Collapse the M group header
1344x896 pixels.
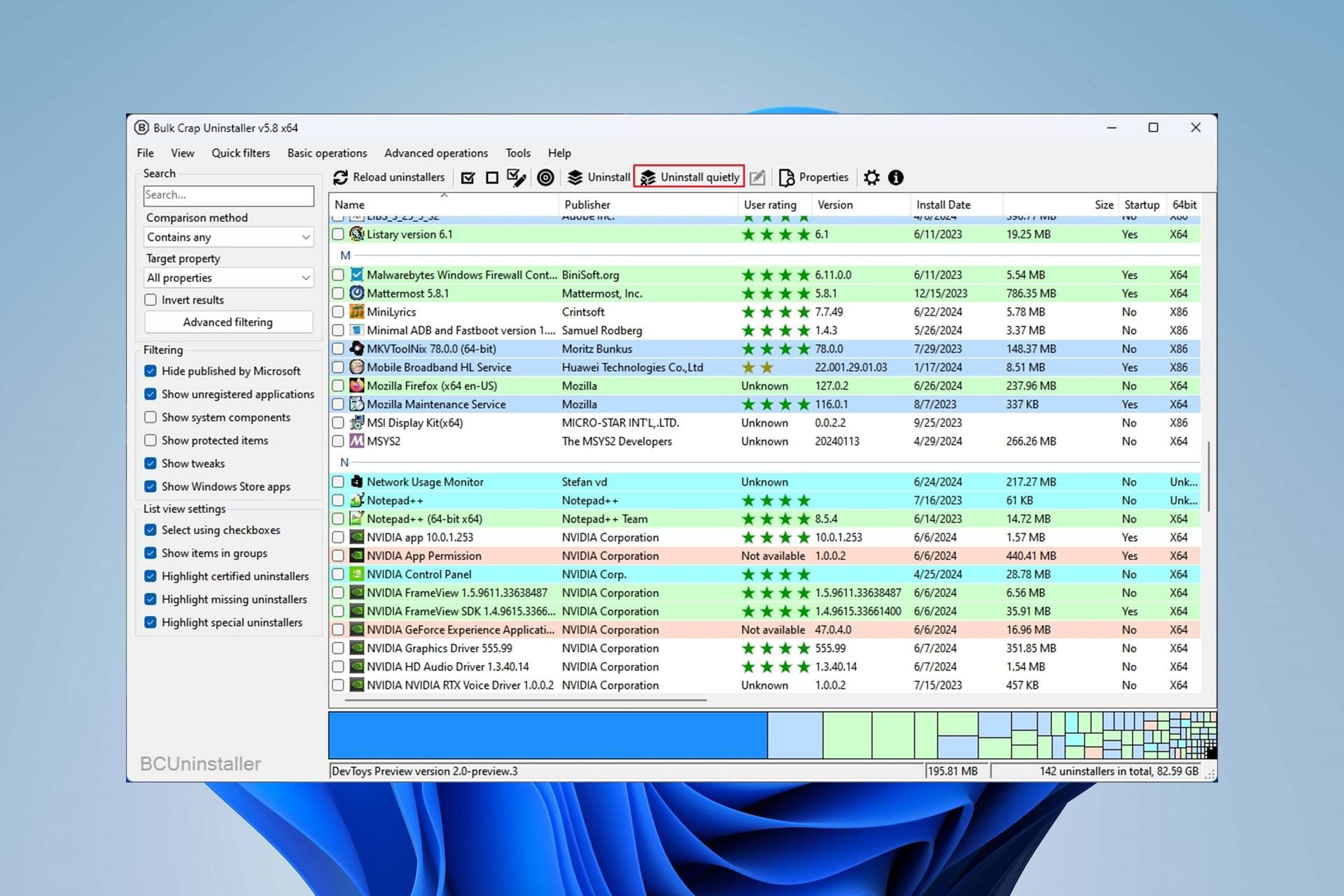click(345, 255)
